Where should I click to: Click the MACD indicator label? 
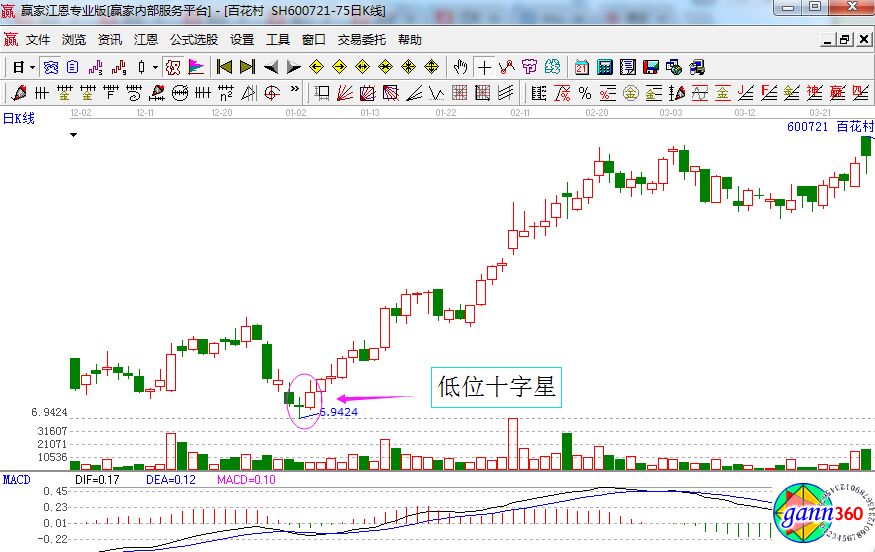[x=17, y=480]
